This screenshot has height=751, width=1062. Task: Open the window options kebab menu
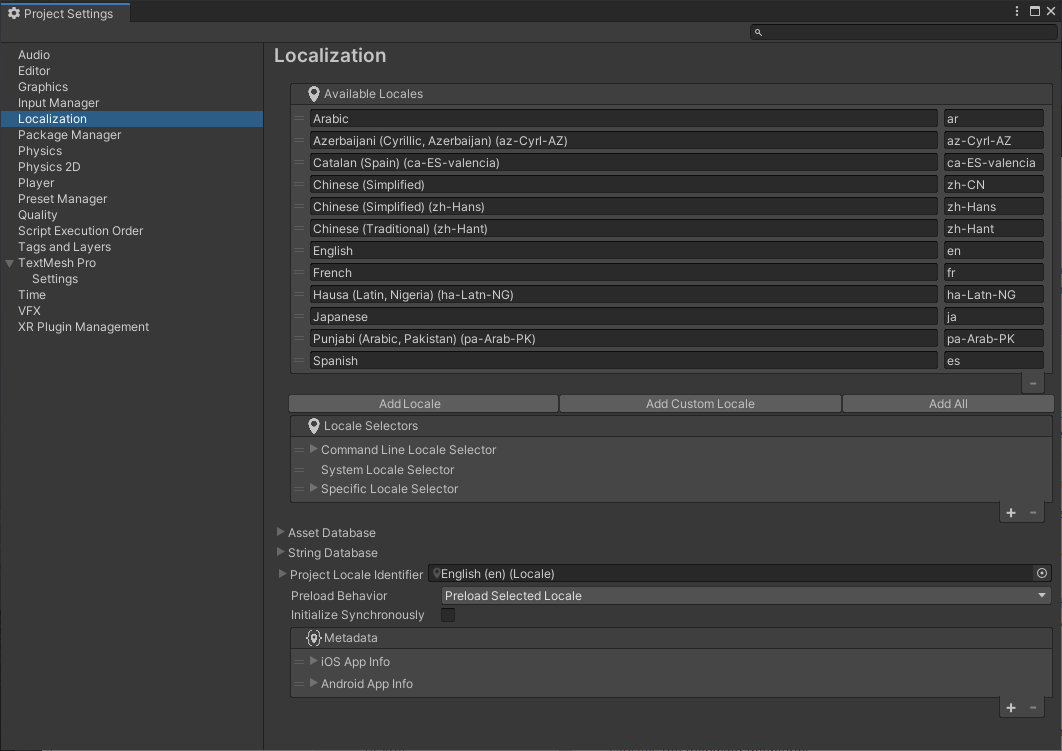[x=1017, y=11]
